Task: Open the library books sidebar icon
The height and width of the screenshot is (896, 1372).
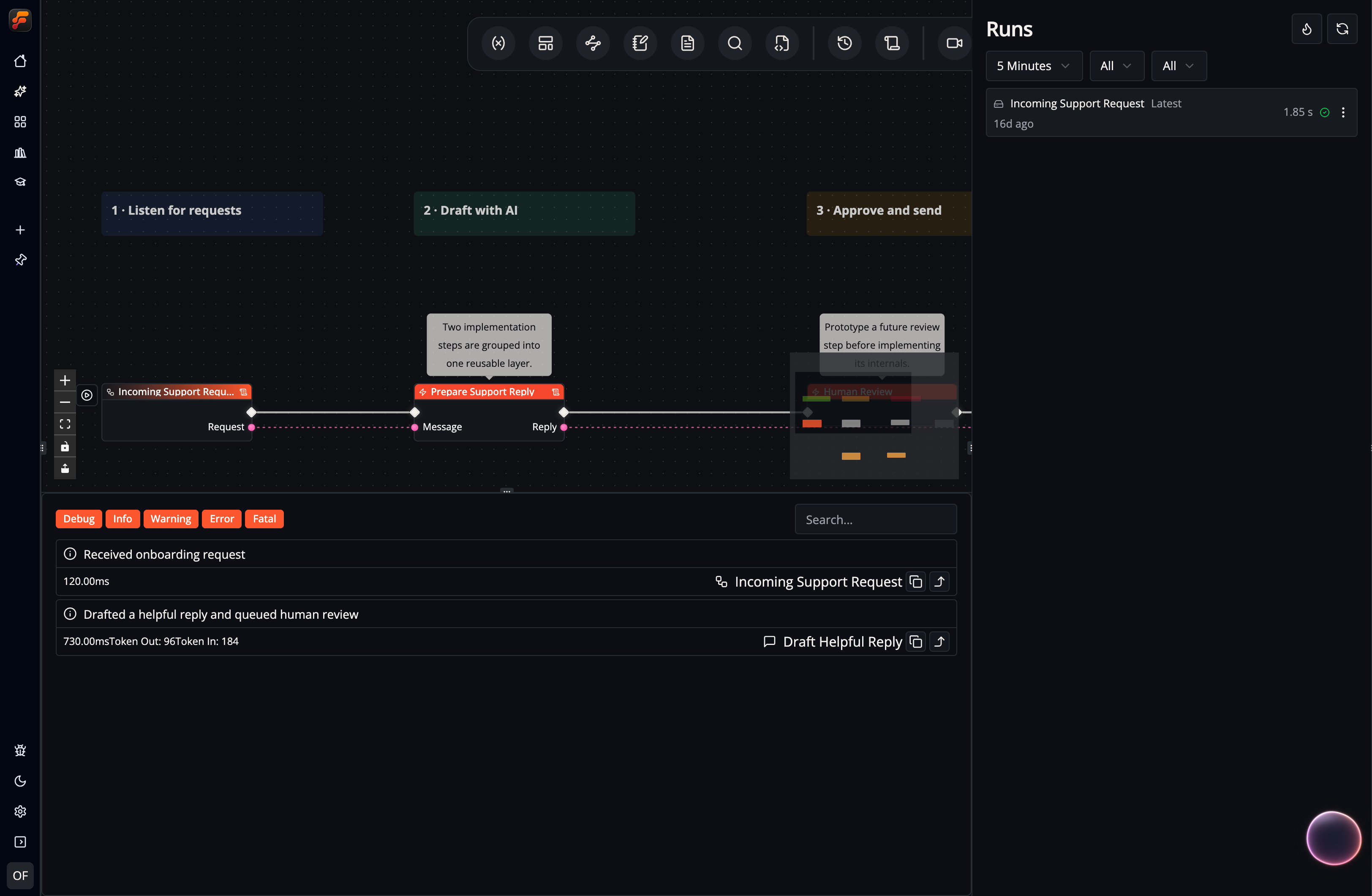Action: click(20, 152)
